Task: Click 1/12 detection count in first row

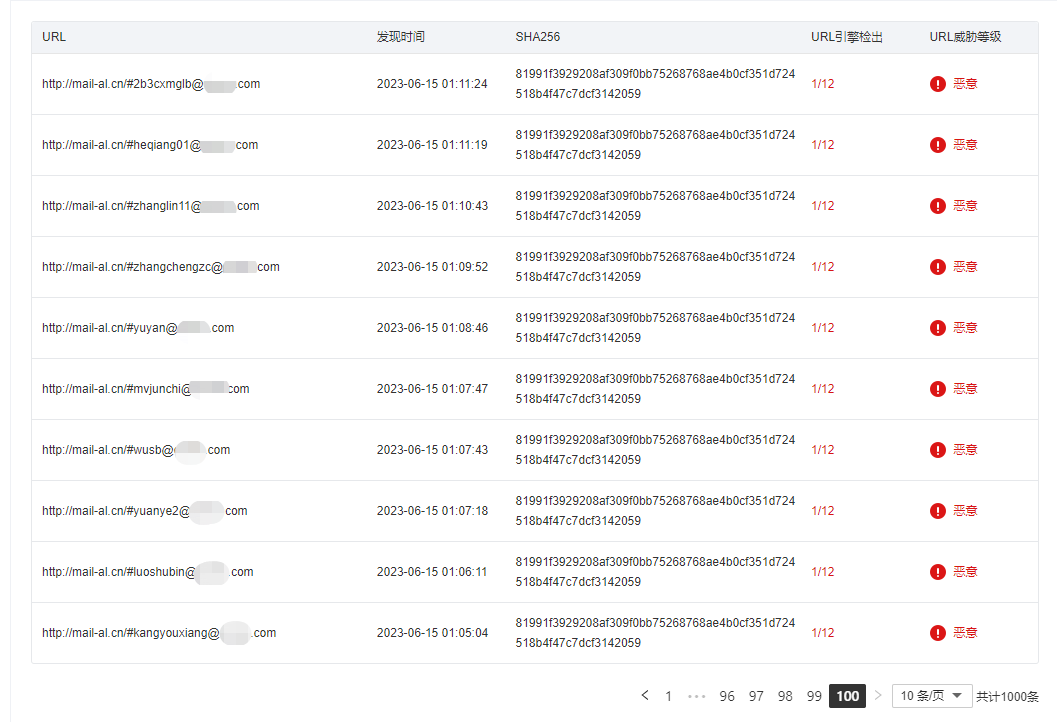Action: click(x=822, y=84)
